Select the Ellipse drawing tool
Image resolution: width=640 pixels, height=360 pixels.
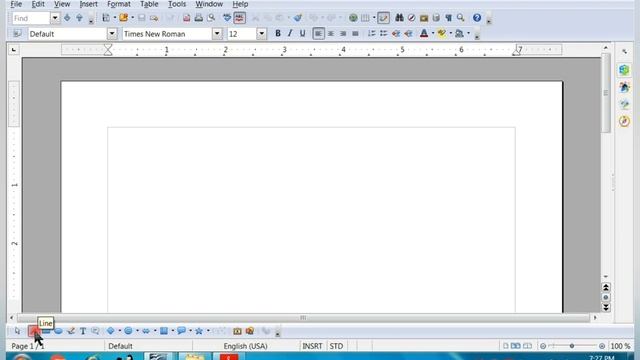(x=58, y=331)
